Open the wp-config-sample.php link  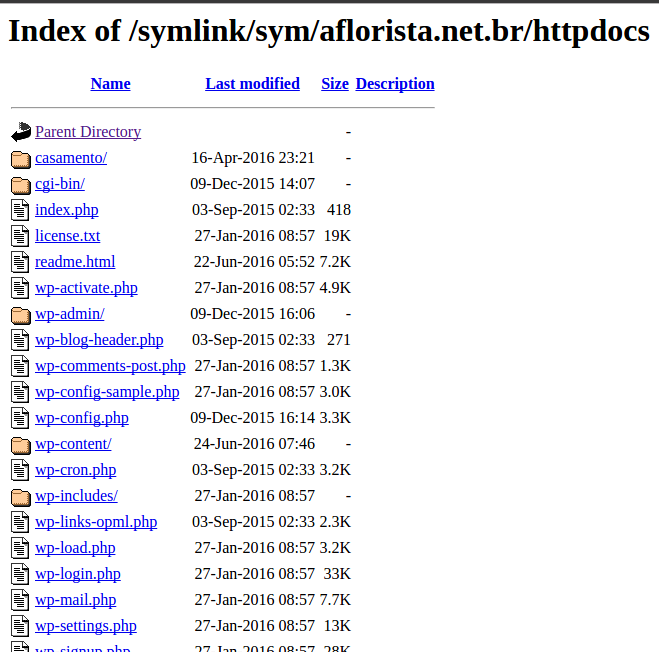point(107,392)
